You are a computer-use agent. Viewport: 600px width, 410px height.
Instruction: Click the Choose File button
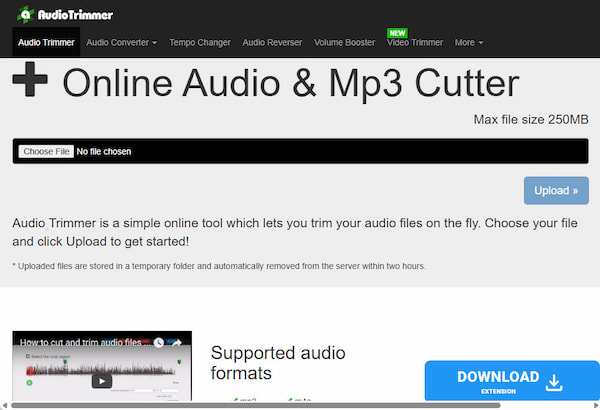pyautogui.click(x=46, y=152)
